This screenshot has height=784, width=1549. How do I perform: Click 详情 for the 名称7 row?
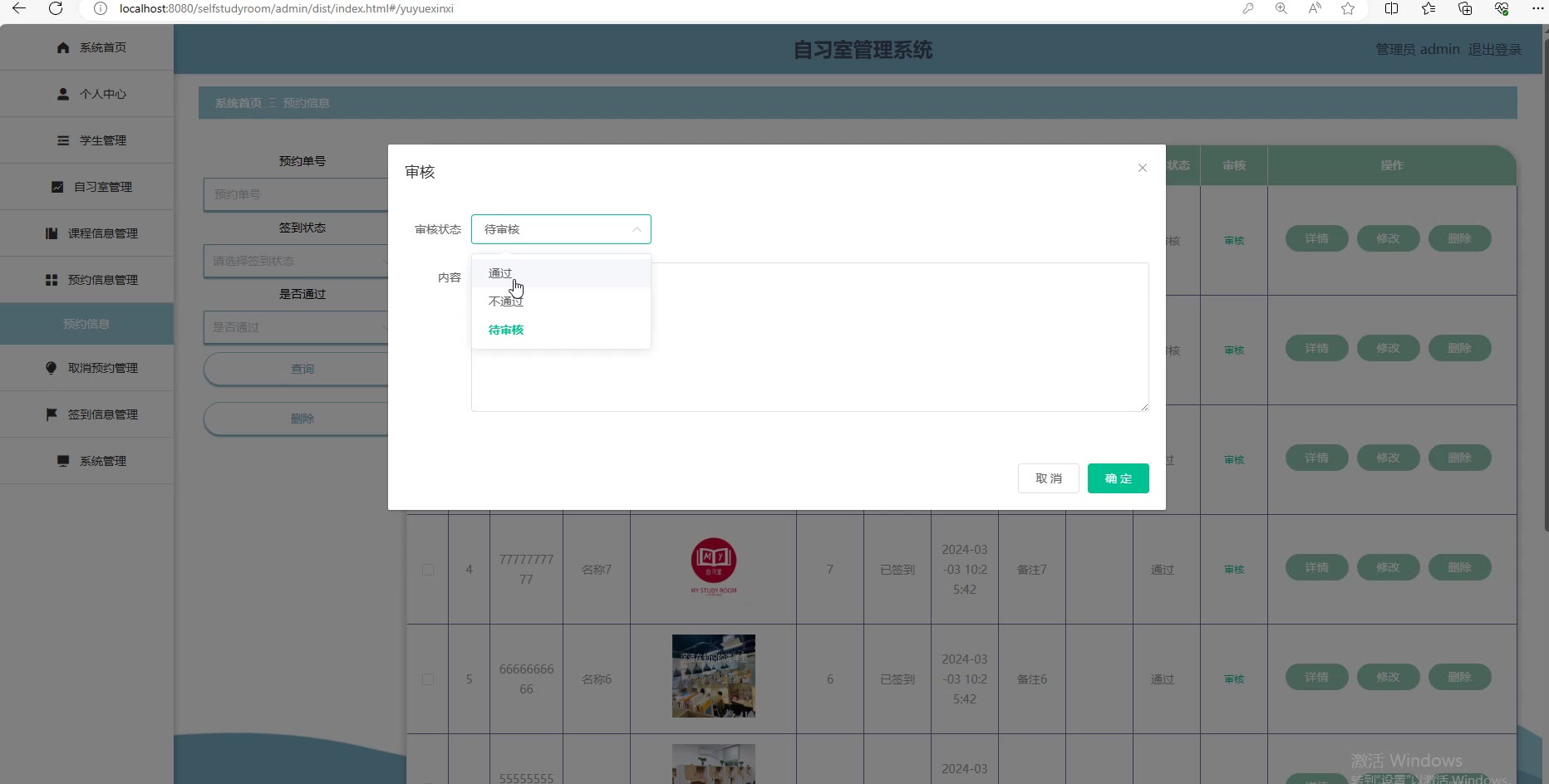1316,567
